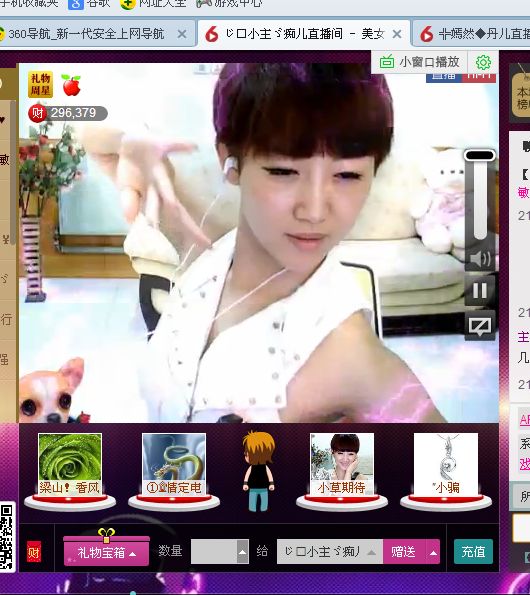
Task: Pause the live video stream
Action: (x=480, y=291)
